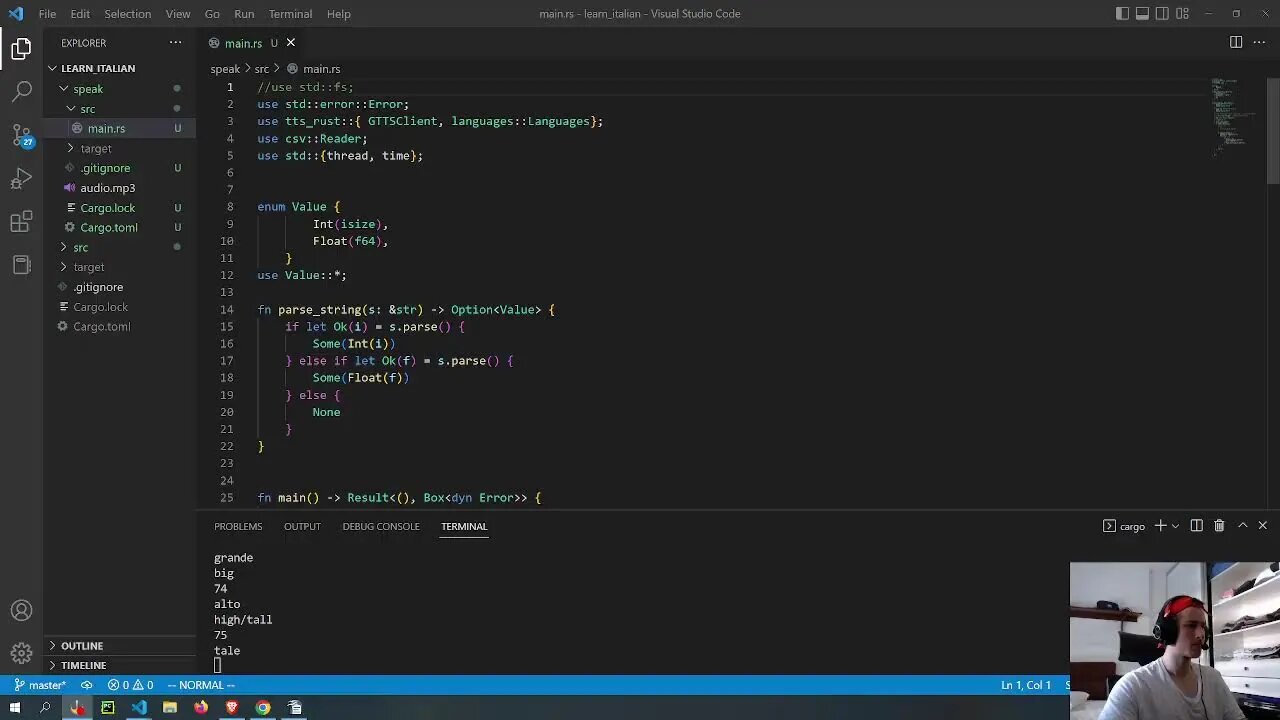This screenshot has width=1280, height=720.
Task: Open the Go menu
Action: click(x=212, y=14)
